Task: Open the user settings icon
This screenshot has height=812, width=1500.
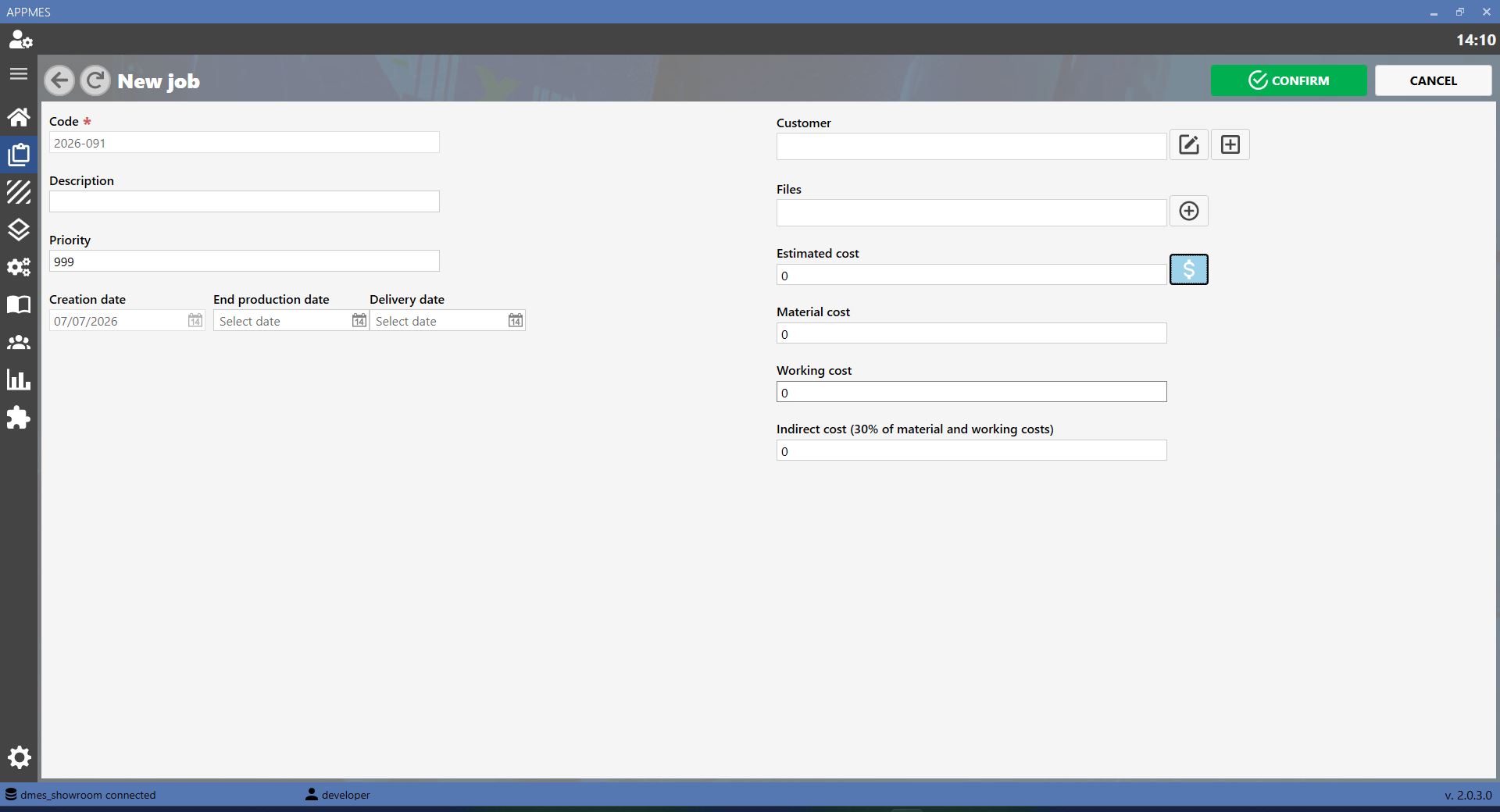Action: [x=20, y=39]
